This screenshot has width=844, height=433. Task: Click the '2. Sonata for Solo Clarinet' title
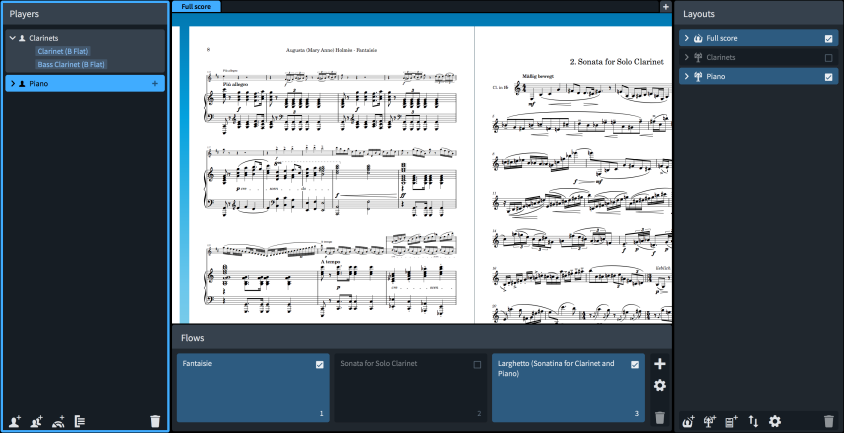(x=616, y=62)
